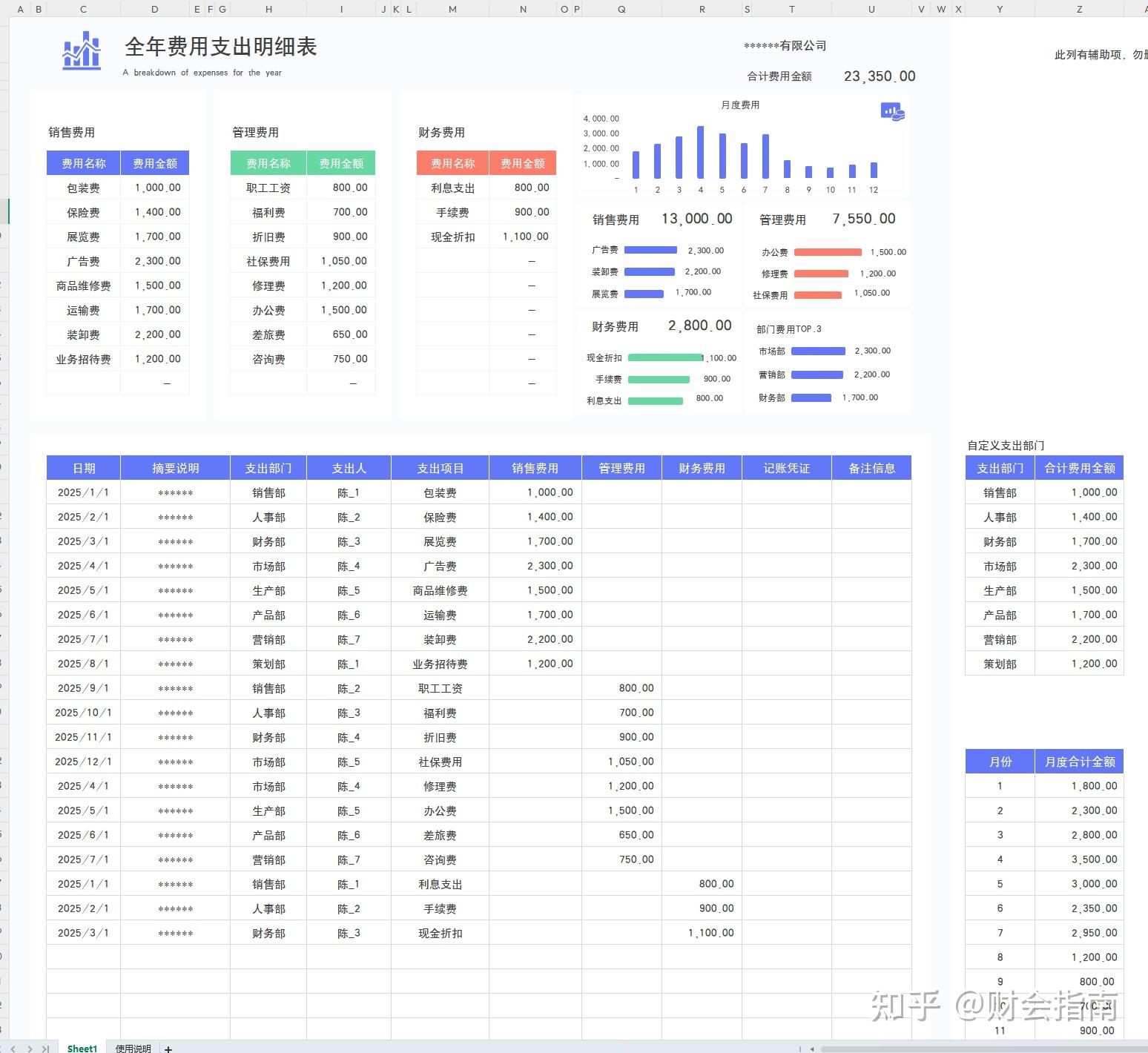Click the 职工工资 cell in 管理费用 table
The width and height of the screenshot is (1148, 1053).
[268, 188]
